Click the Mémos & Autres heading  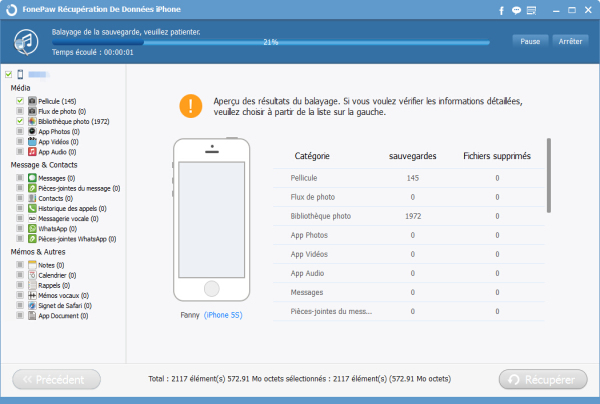tap(38, 252)
